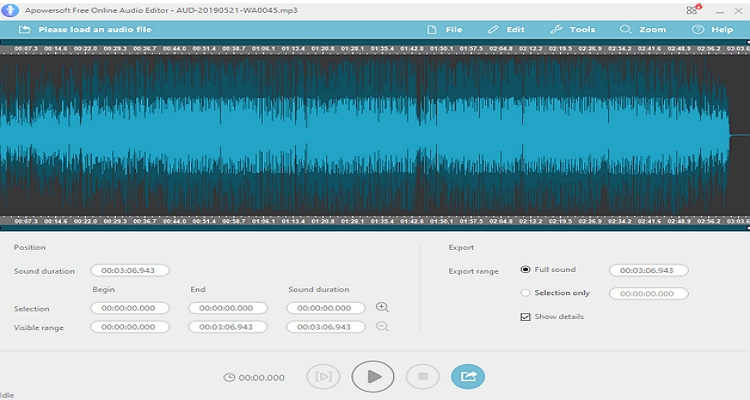The height and width of the screenshot is (400, 750).
Task: Click the Selection End time field
Action: coord(228,308)
